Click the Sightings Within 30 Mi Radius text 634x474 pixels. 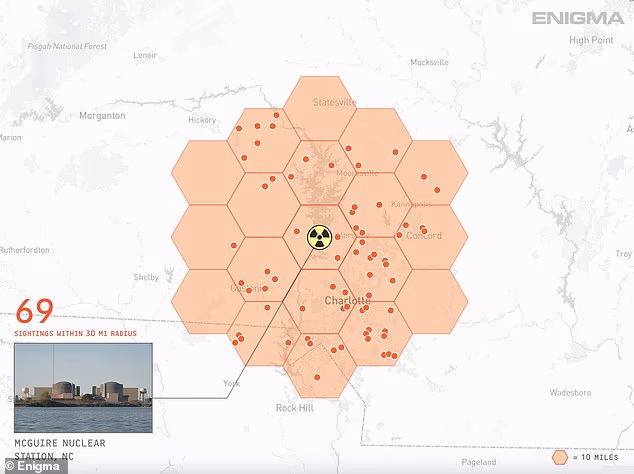(76, 332)
